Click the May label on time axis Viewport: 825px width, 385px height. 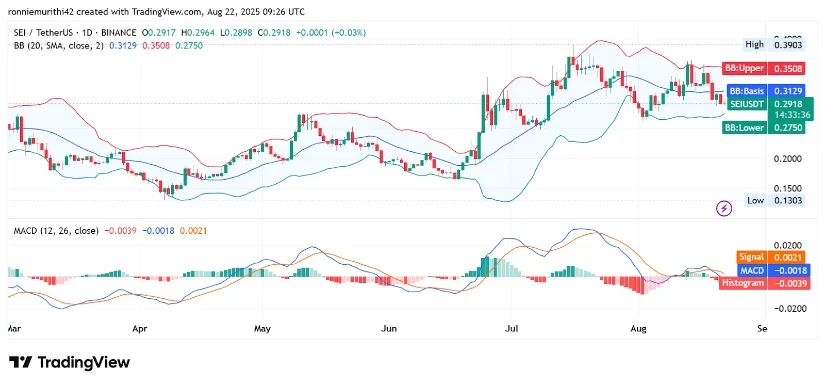(262, 329)
